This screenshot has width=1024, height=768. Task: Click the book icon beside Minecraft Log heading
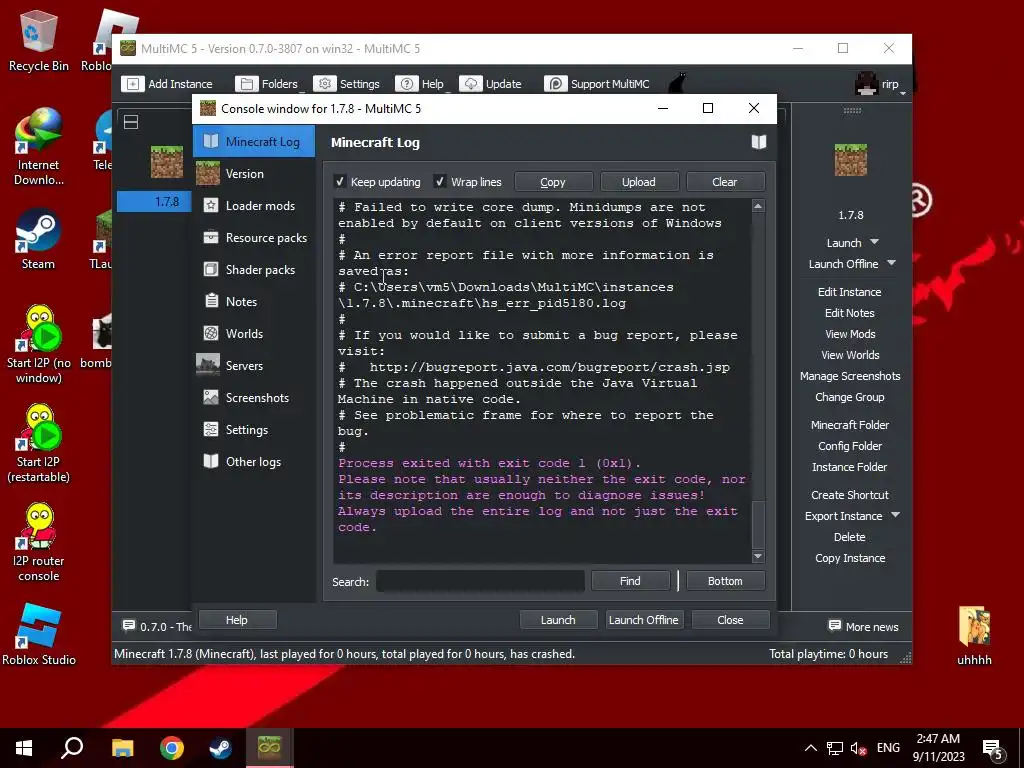[x=758, y=142]
